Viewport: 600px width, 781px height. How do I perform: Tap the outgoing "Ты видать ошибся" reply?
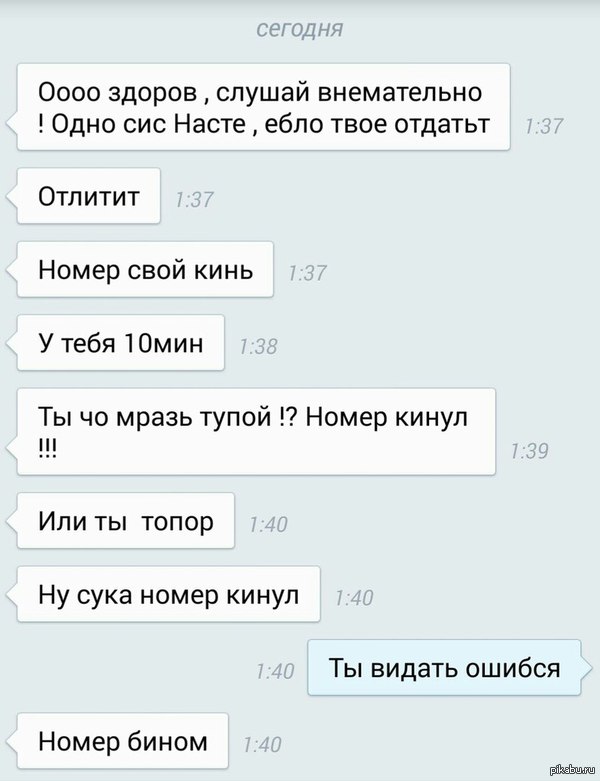444,667
